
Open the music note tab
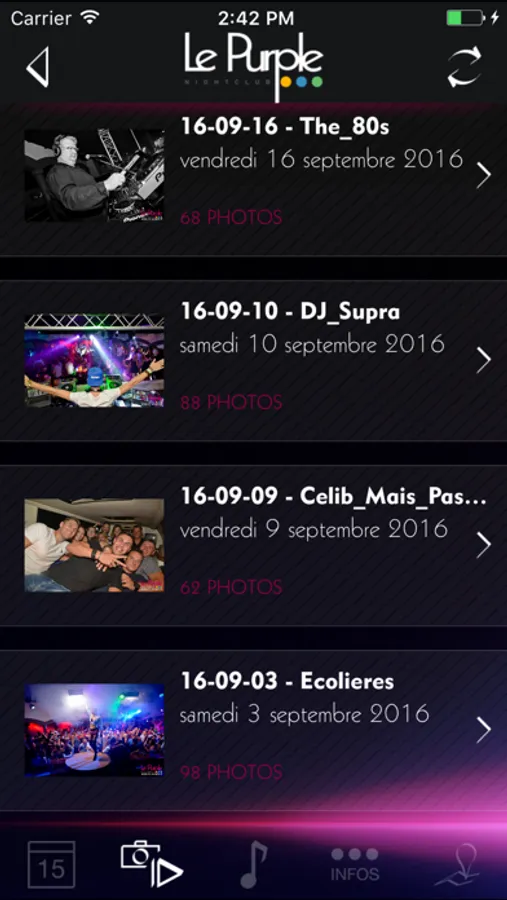click(x=253, y=864)
